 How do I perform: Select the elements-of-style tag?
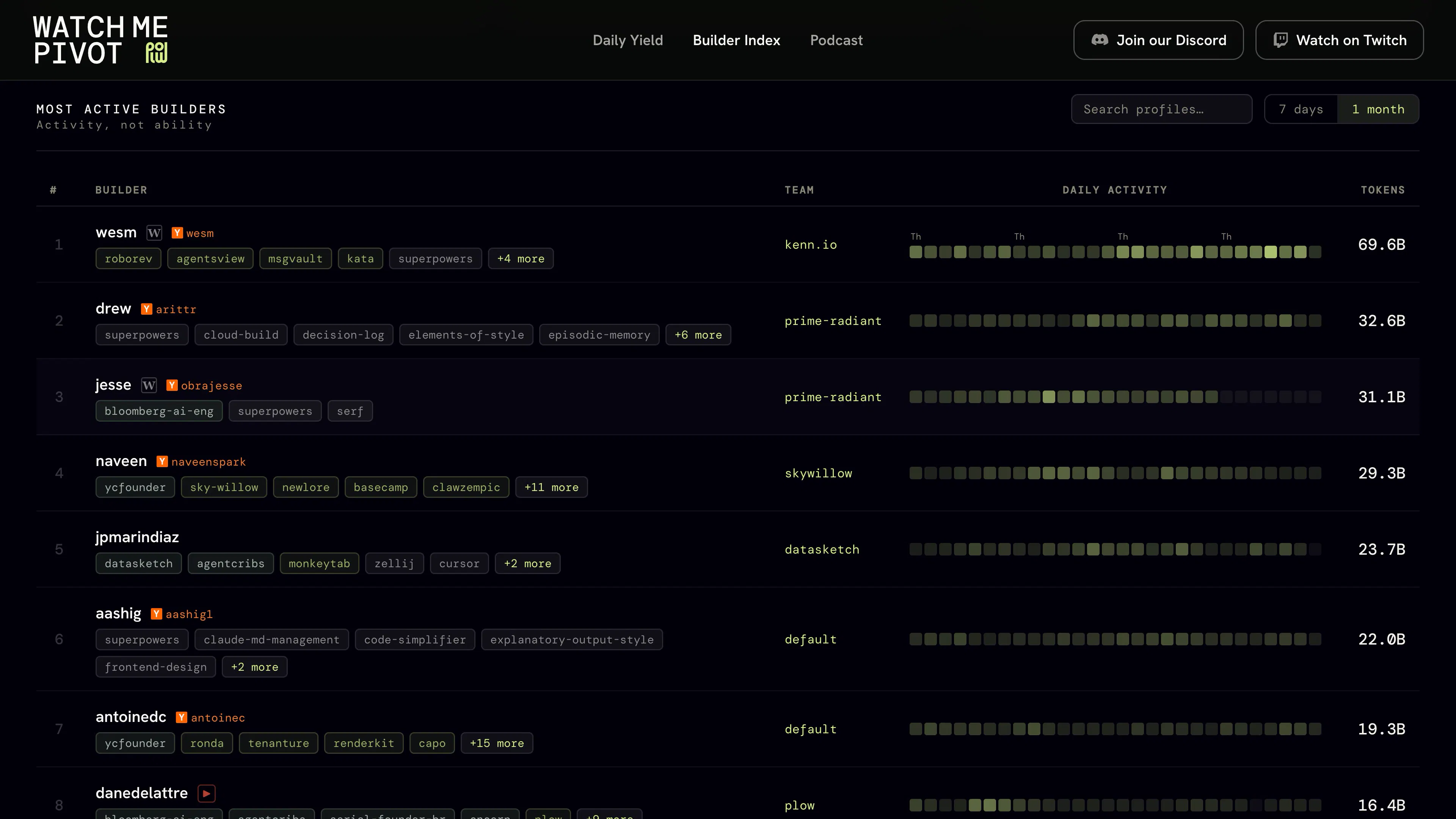coord(466,335)
